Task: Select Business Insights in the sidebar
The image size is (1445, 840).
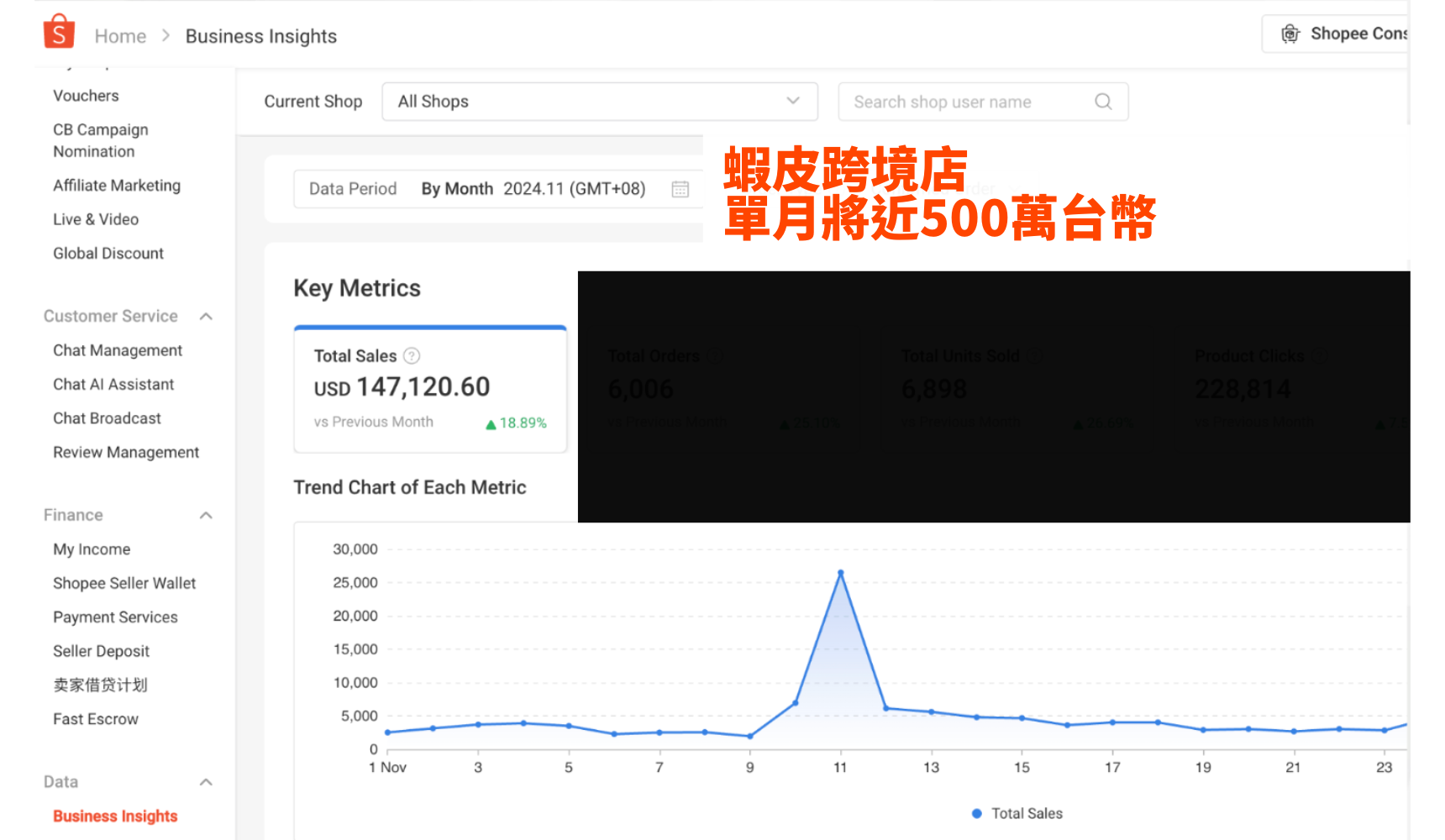Action: tap(115, 816)
